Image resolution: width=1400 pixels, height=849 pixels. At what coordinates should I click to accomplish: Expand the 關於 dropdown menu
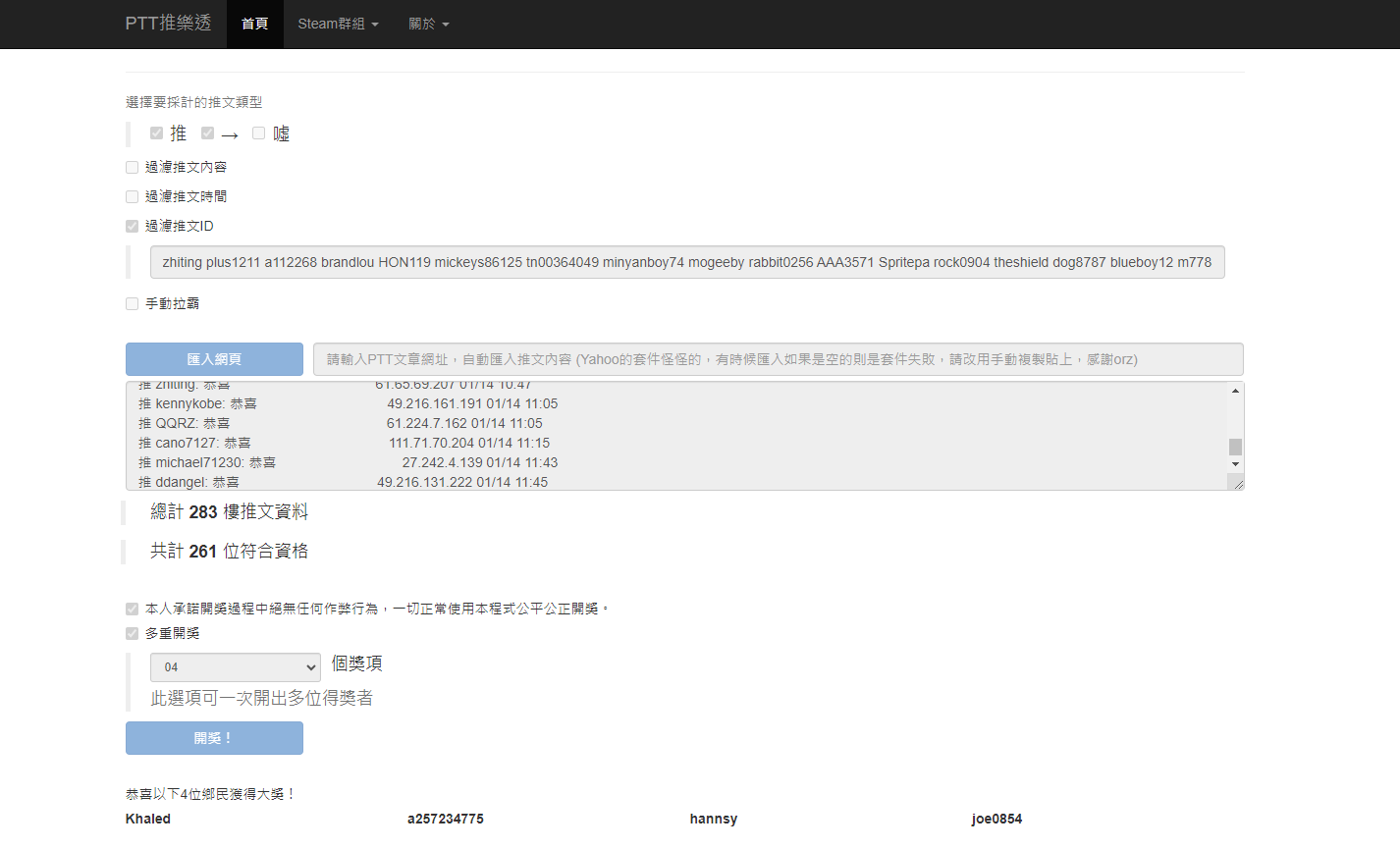tap(429, 24)
